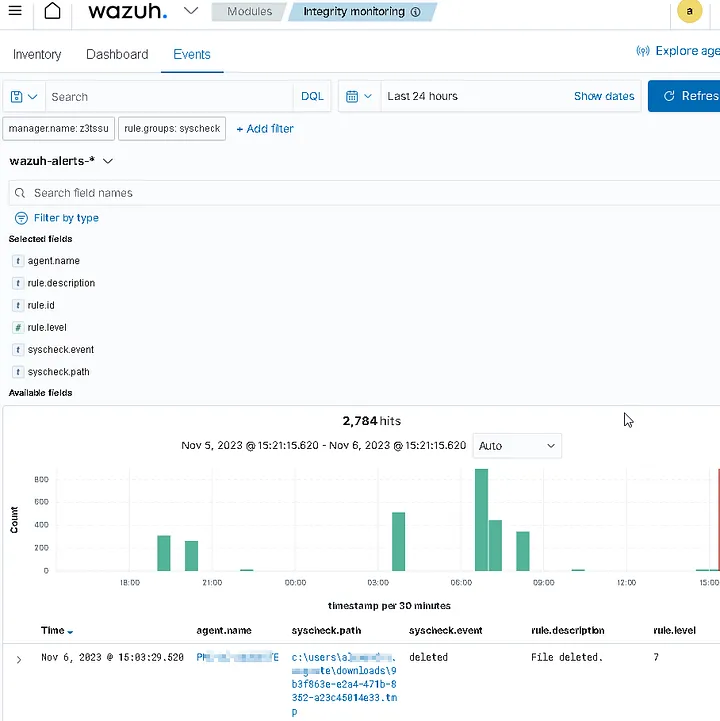
Task: Go to the Wazuh home icon
Action: 52,11
